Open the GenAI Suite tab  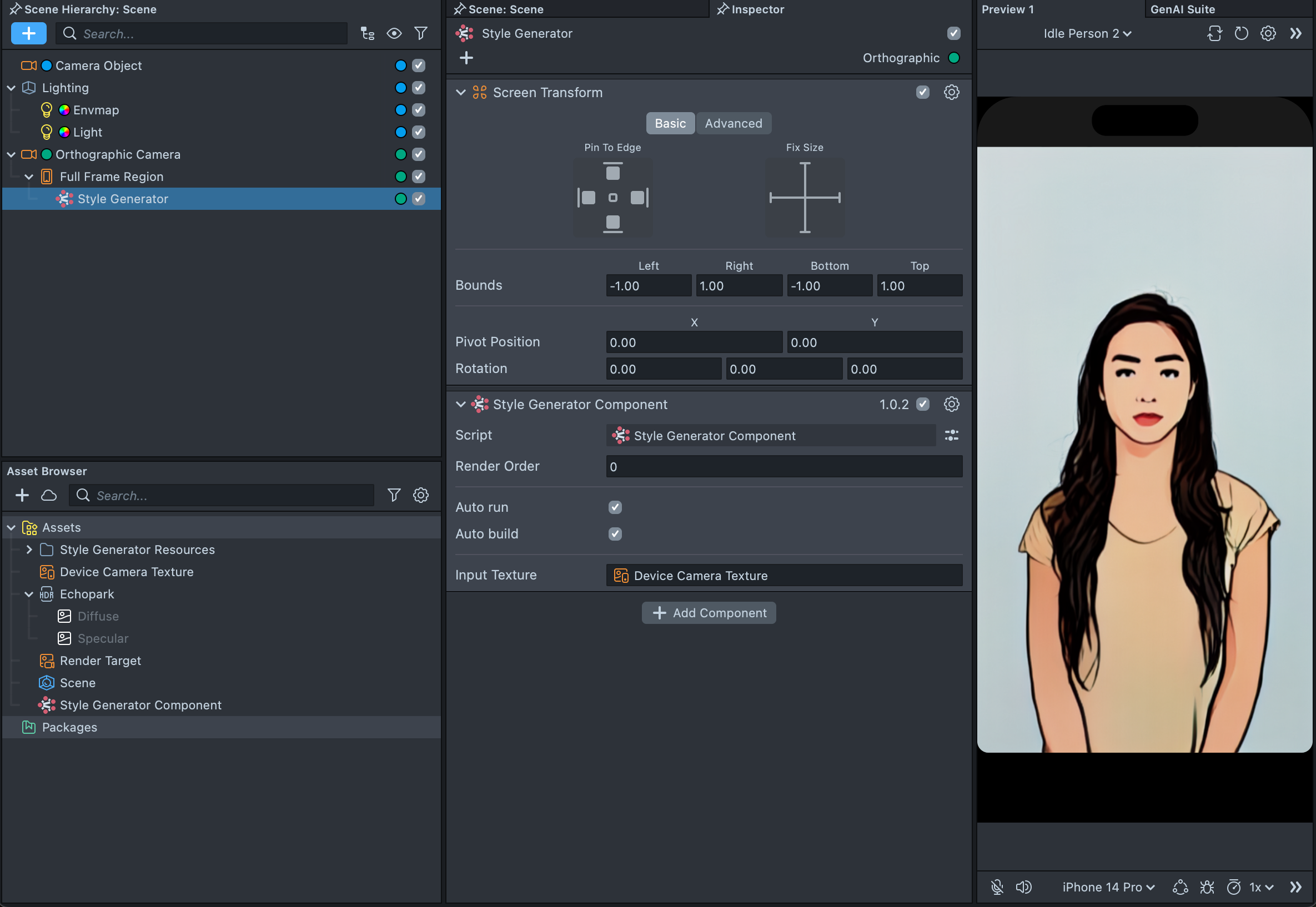(x=1182, y=9)
